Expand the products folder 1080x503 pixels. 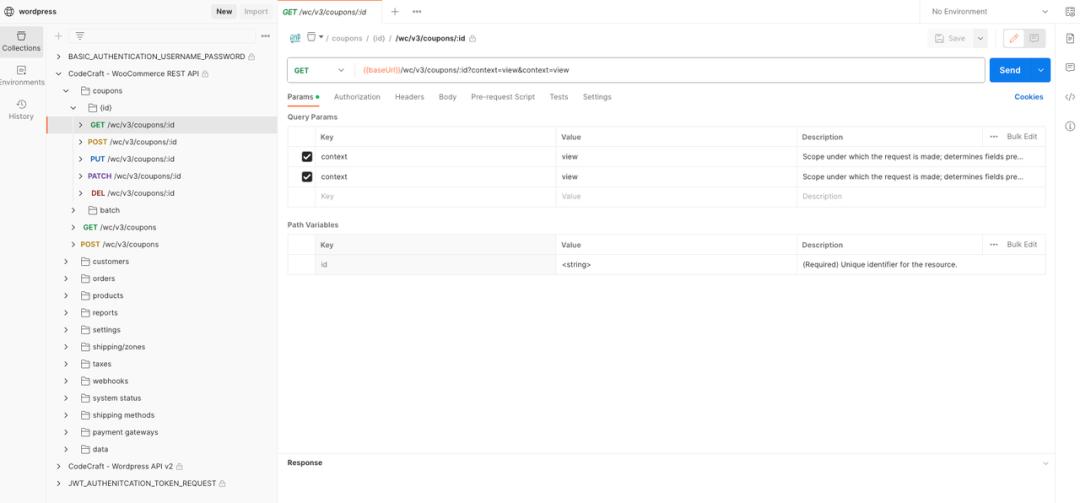point(66,296)
